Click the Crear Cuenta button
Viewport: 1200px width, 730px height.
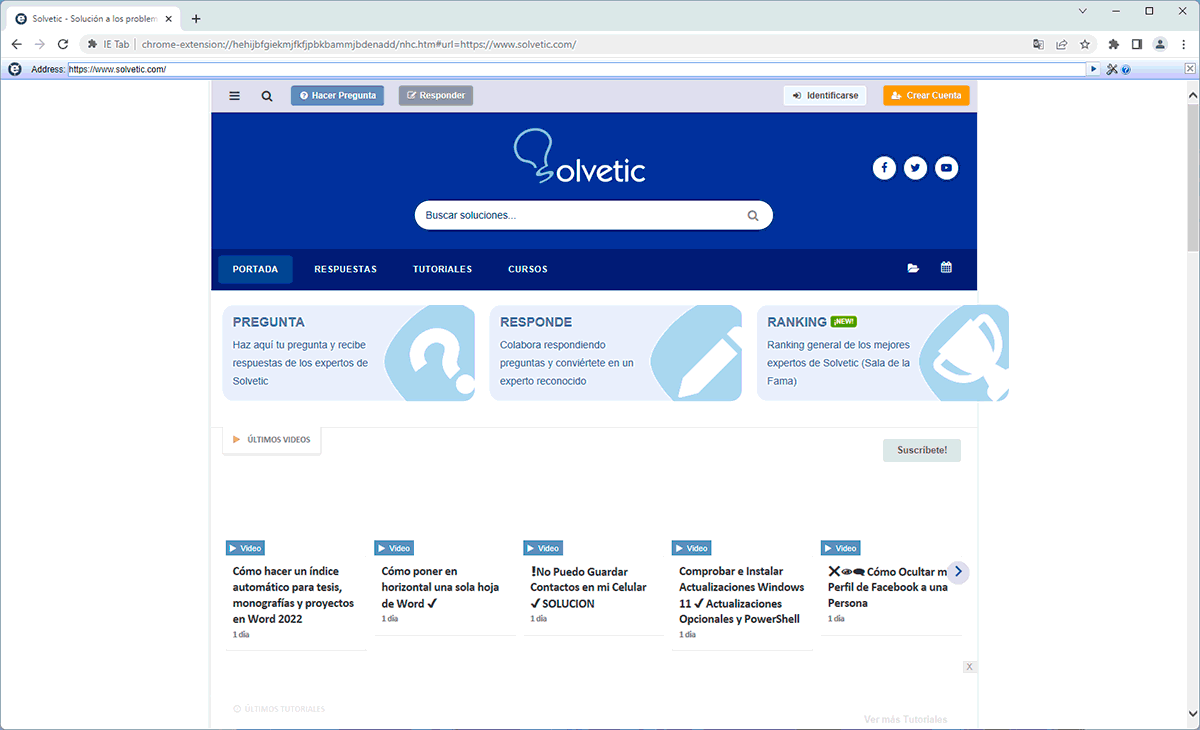click(x=926, y=96)
